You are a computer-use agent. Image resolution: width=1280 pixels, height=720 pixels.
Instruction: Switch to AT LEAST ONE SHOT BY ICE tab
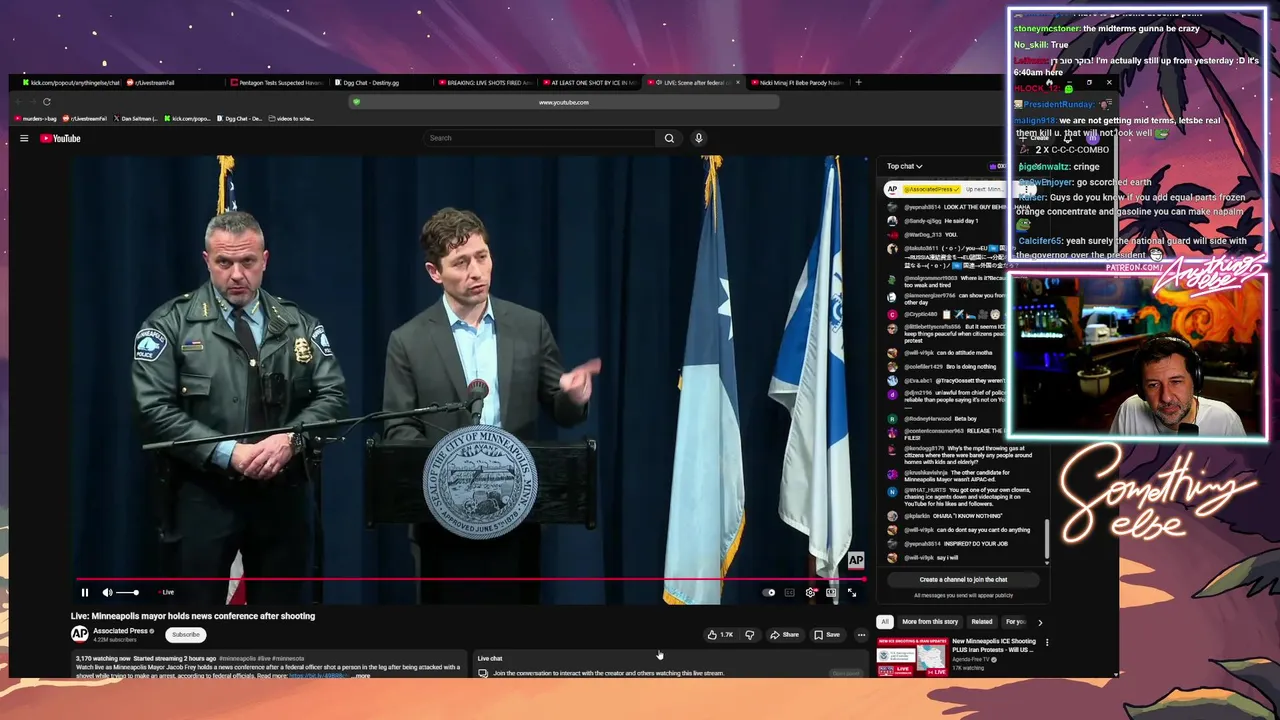589,83
